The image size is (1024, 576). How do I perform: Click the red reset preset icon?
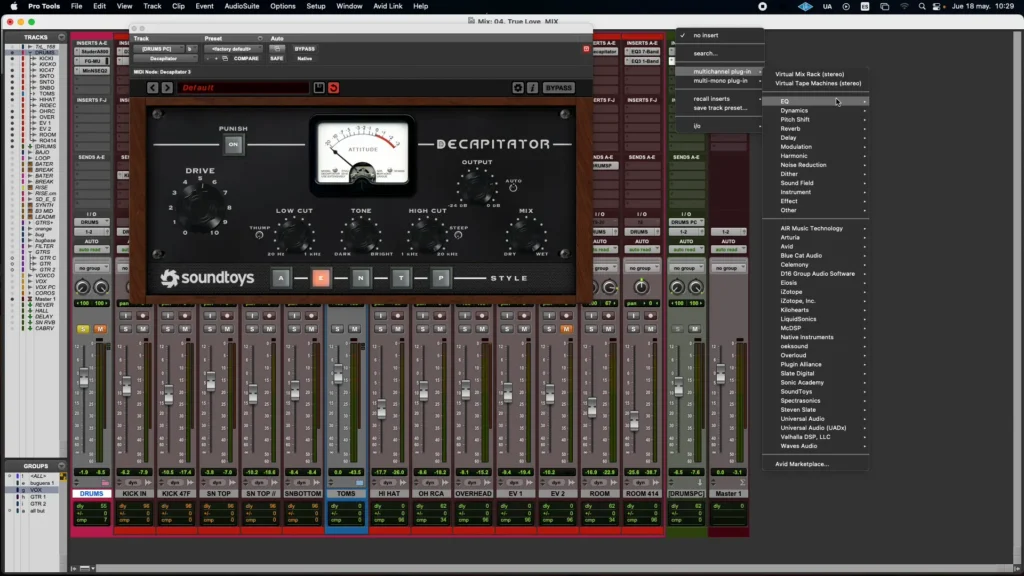pos(334,88)
